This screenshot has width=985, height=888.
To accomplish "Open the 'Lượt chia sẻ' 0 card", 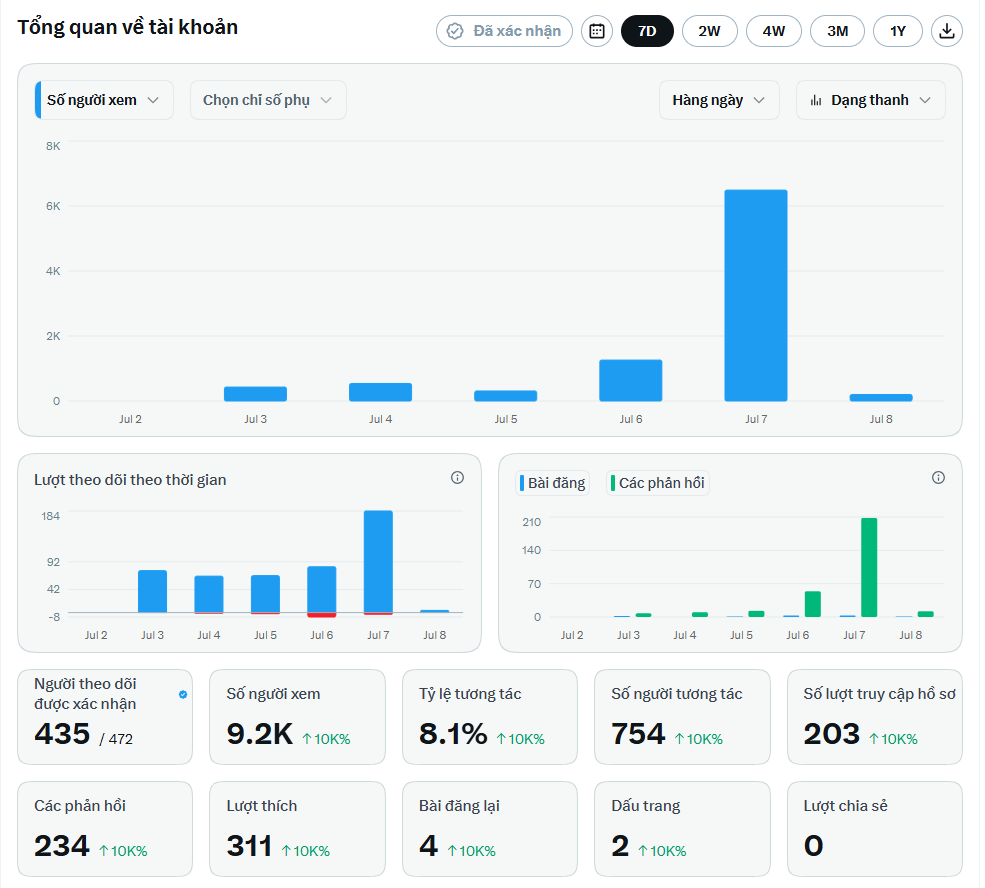I will 874,829.
